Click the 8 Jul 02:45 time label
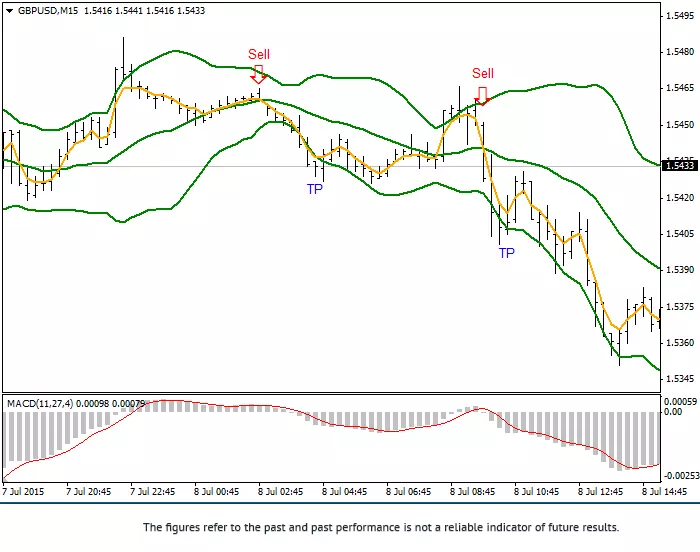Screen dimensions: 700x552 coord(280,492)
